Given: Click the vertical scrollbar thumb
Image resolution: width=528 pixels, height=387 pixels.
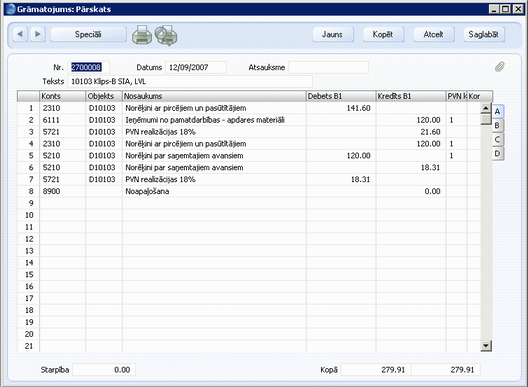Looking at the screenshot, I should point(486,120).
